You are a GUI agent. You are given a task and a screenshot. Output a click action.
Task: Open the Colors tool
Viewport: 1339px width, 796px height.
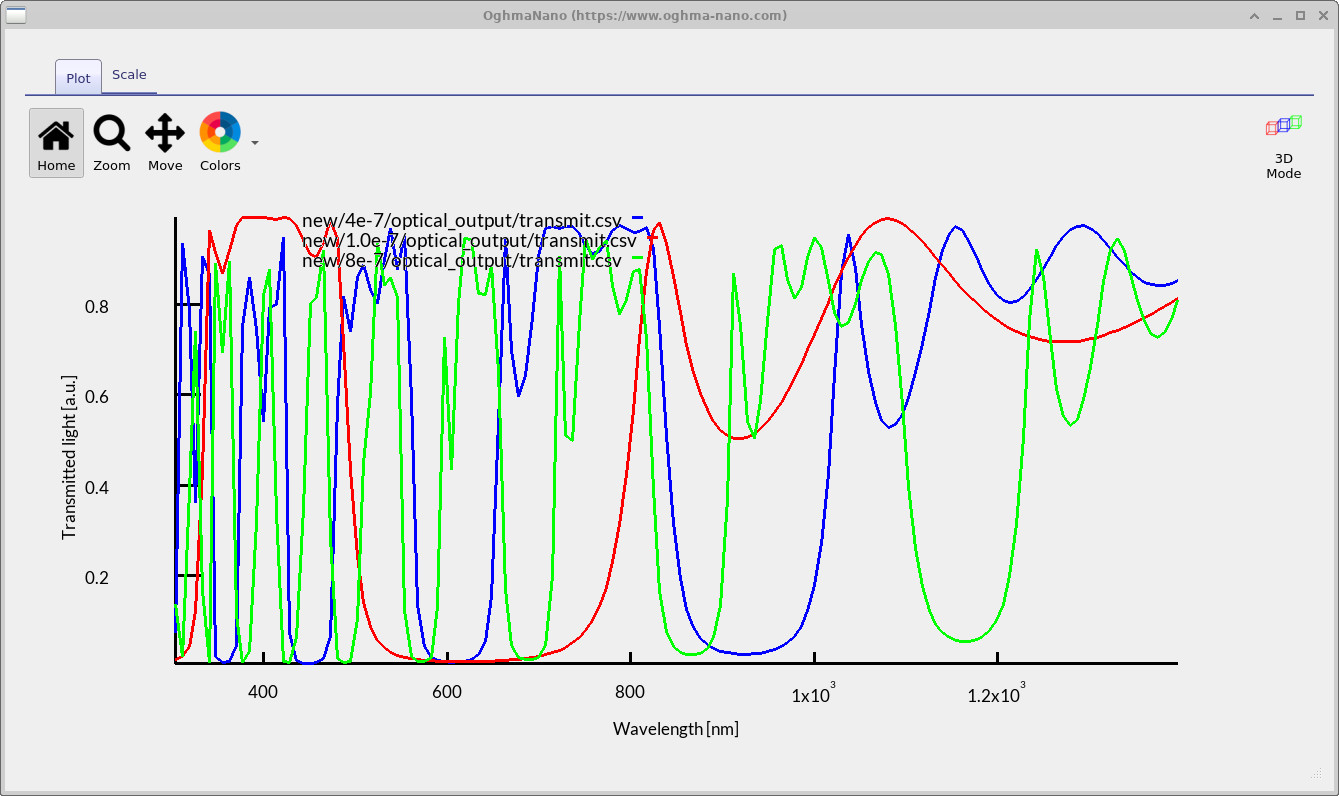[219, 142]
